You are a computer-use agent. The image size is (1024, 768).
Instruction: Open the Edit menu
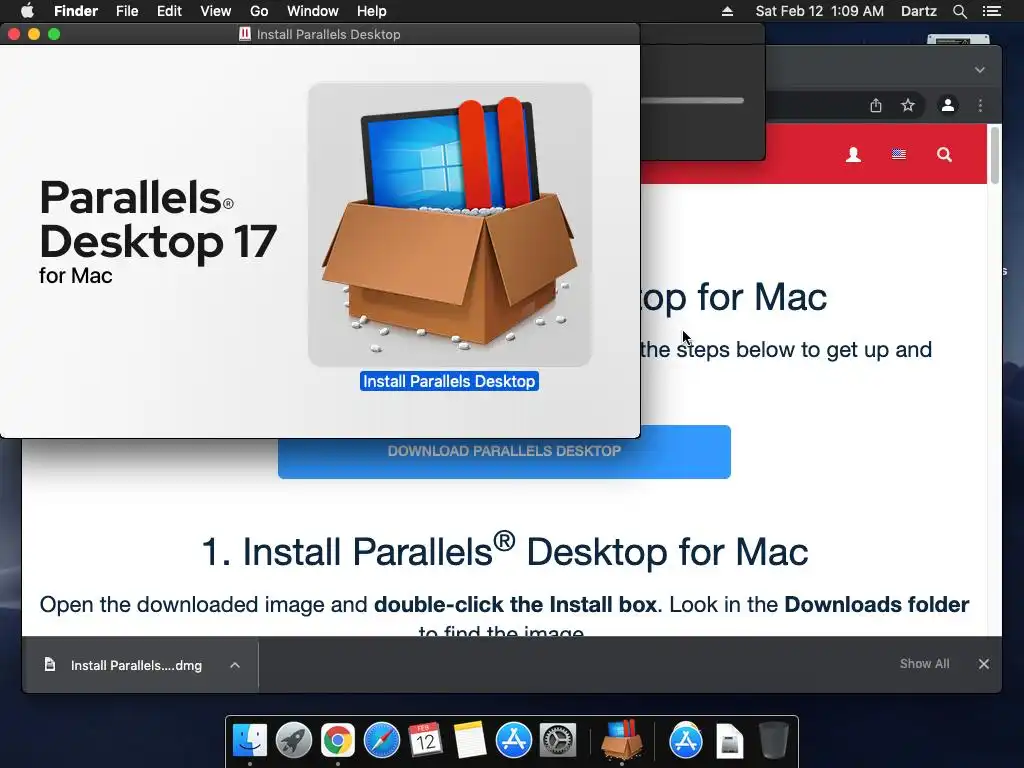click(x=169, y=11)
